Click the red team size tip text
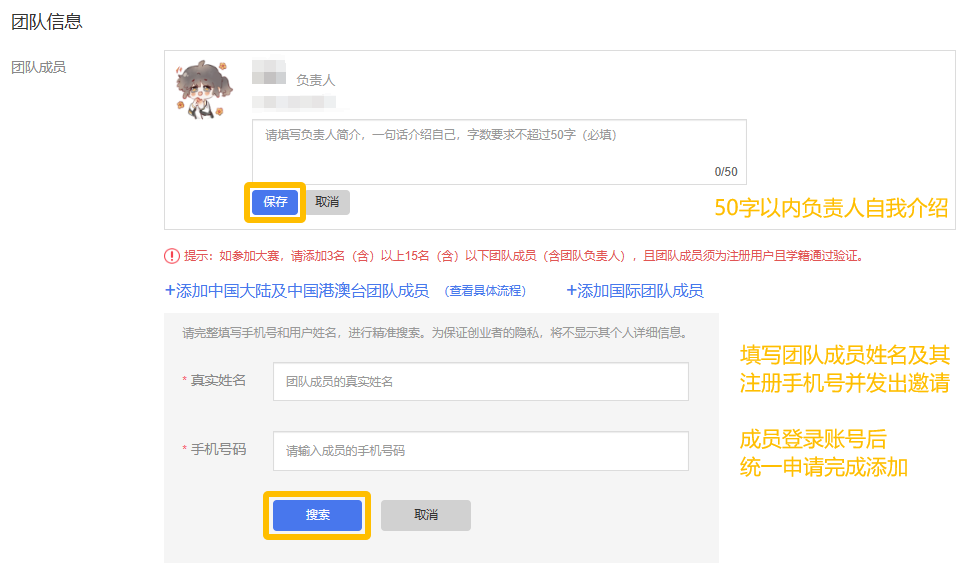Viewport: 971px width, 574px height. click(522, 256)
